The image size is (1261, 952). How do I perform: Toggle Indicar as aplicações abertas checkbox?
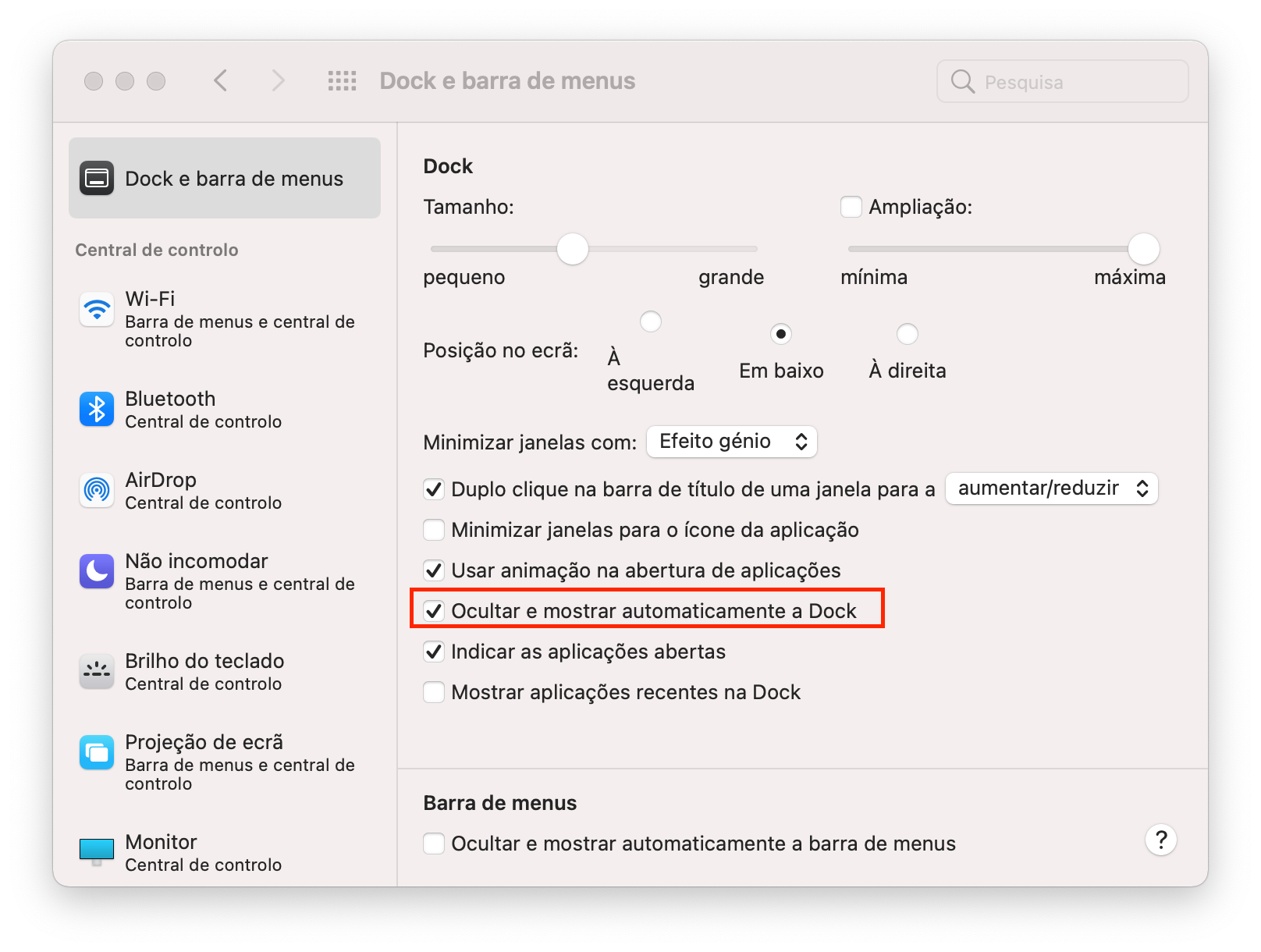coord(434,652)
